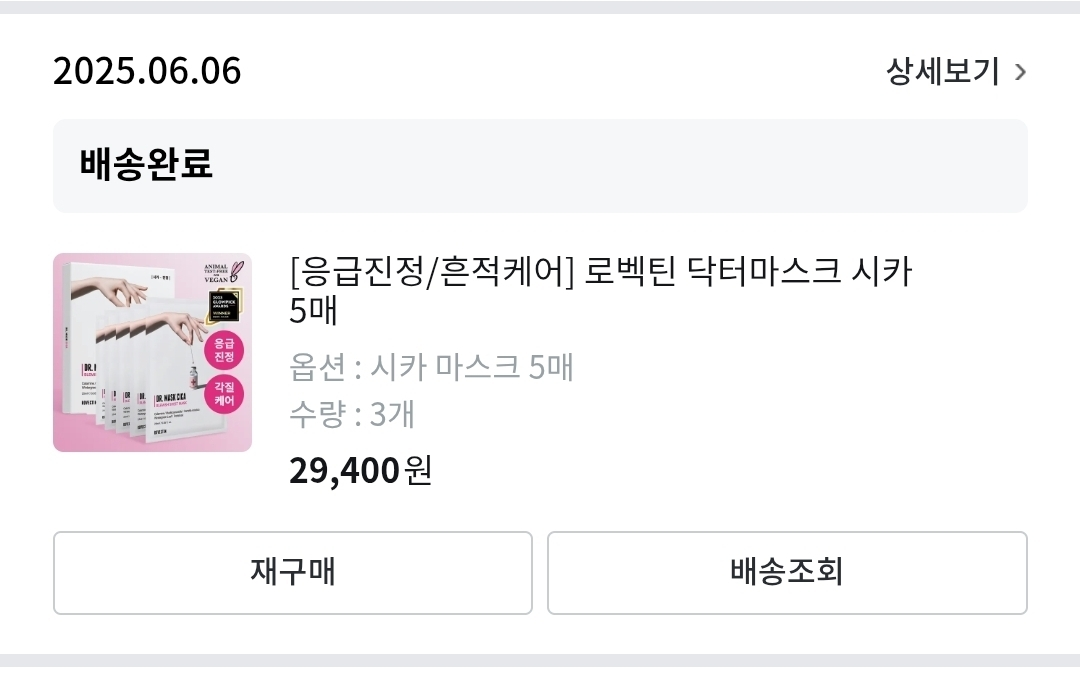Select the 배송완료 delivery status banner
Screen dimensions: 1080x680
(x=540, y=165)
